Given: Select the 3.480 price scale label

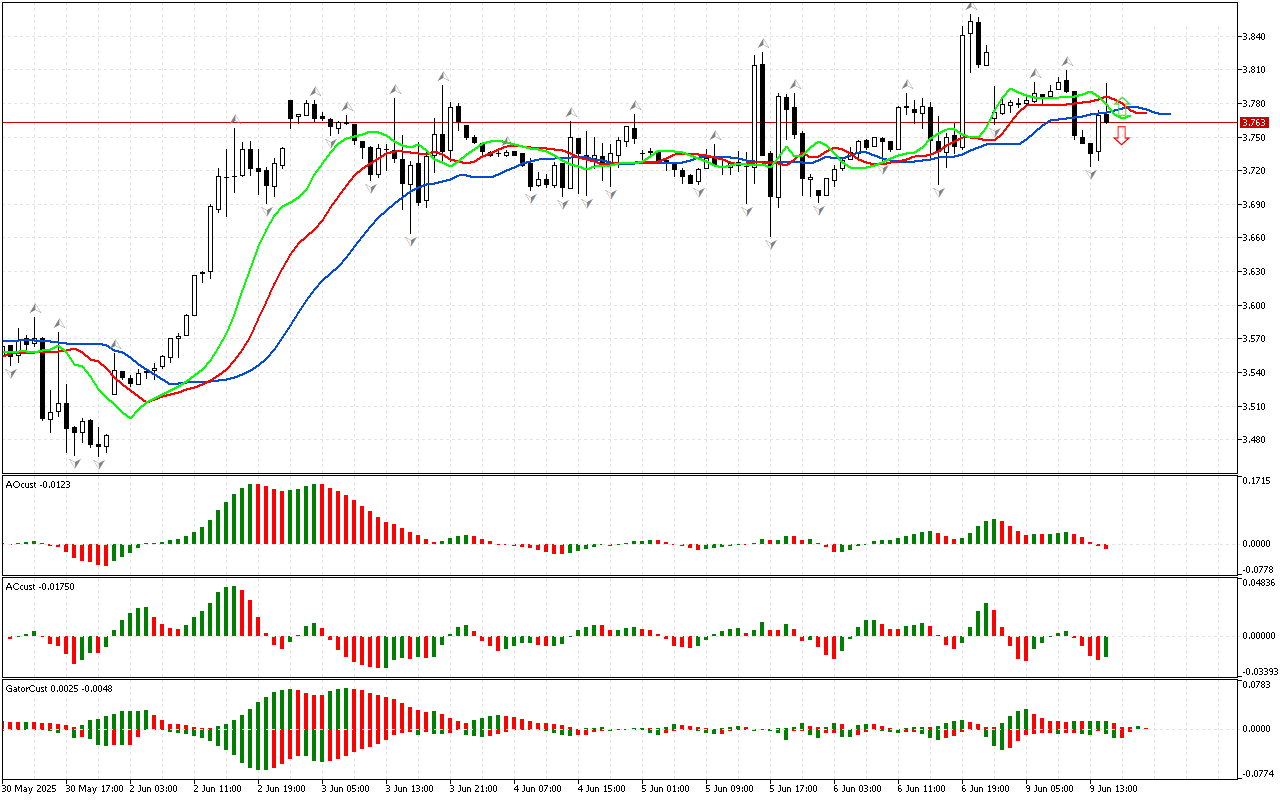Looking at the screenshot, I should [x=1255, y=440].
